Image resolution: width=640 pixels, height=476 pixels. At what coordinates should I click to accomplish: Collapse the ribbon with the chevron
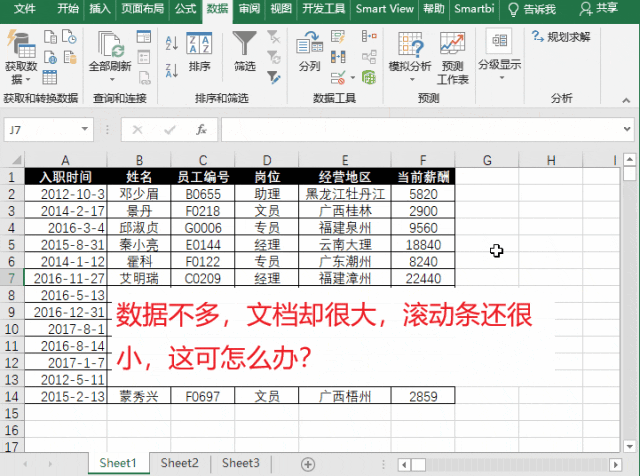(626, 100)
